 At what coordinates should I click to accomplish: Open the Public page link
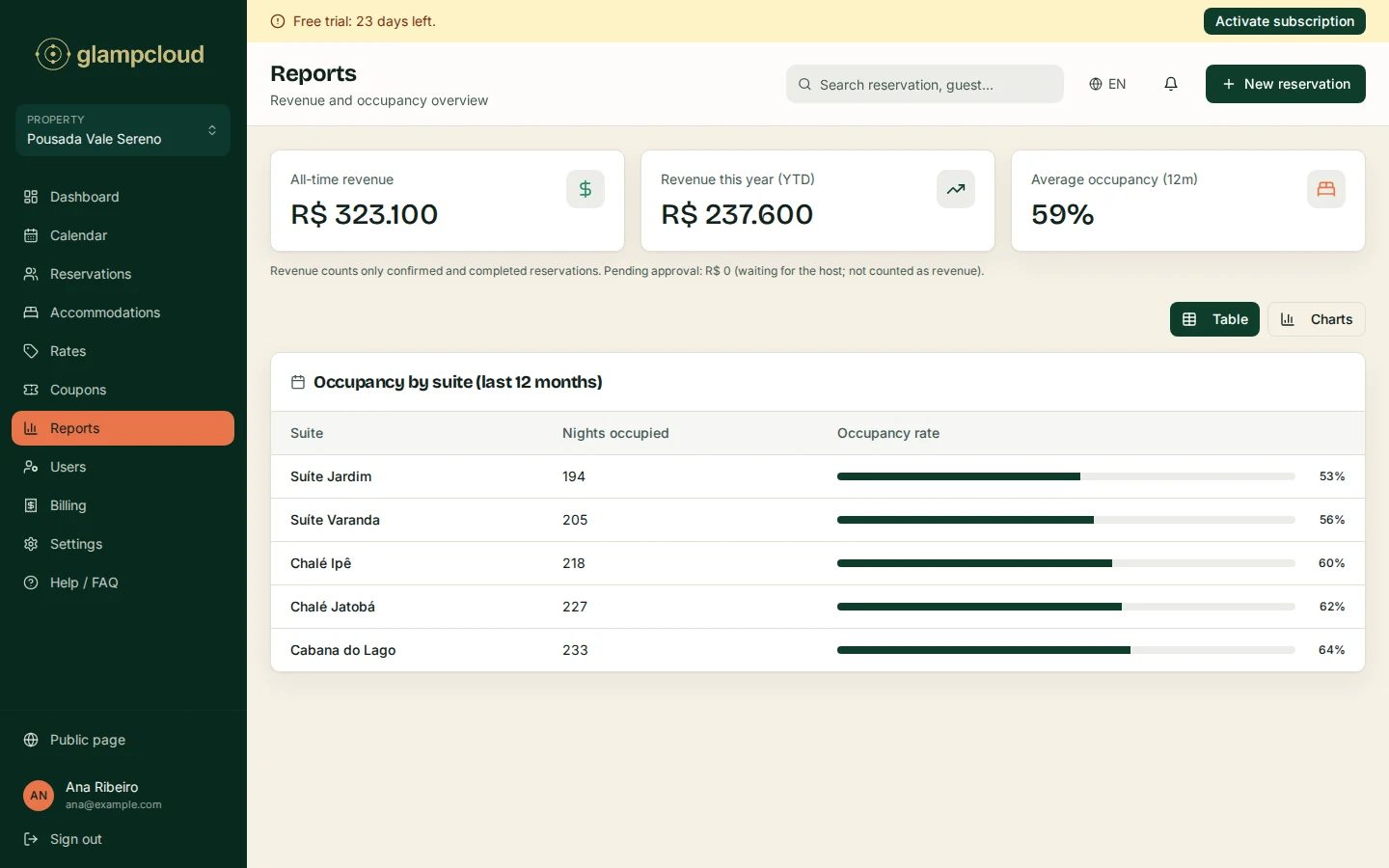click(123, 740)
